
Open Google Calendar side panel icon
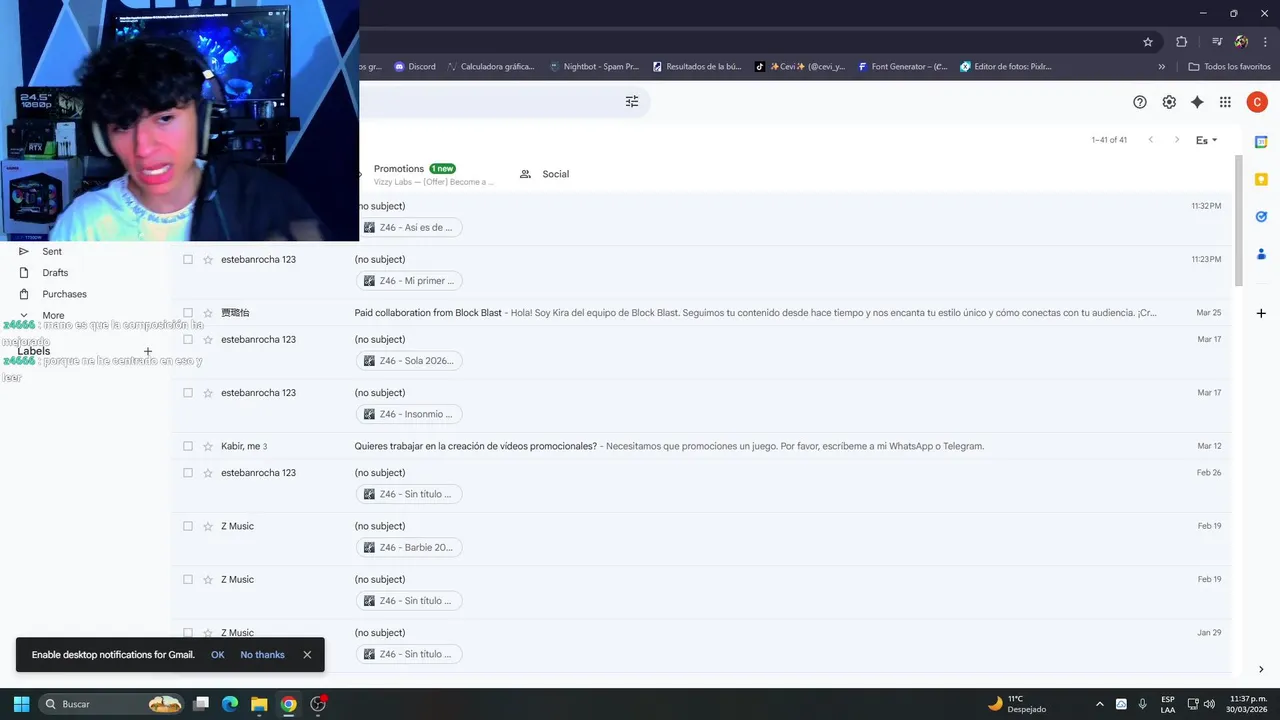point(1261,142)
